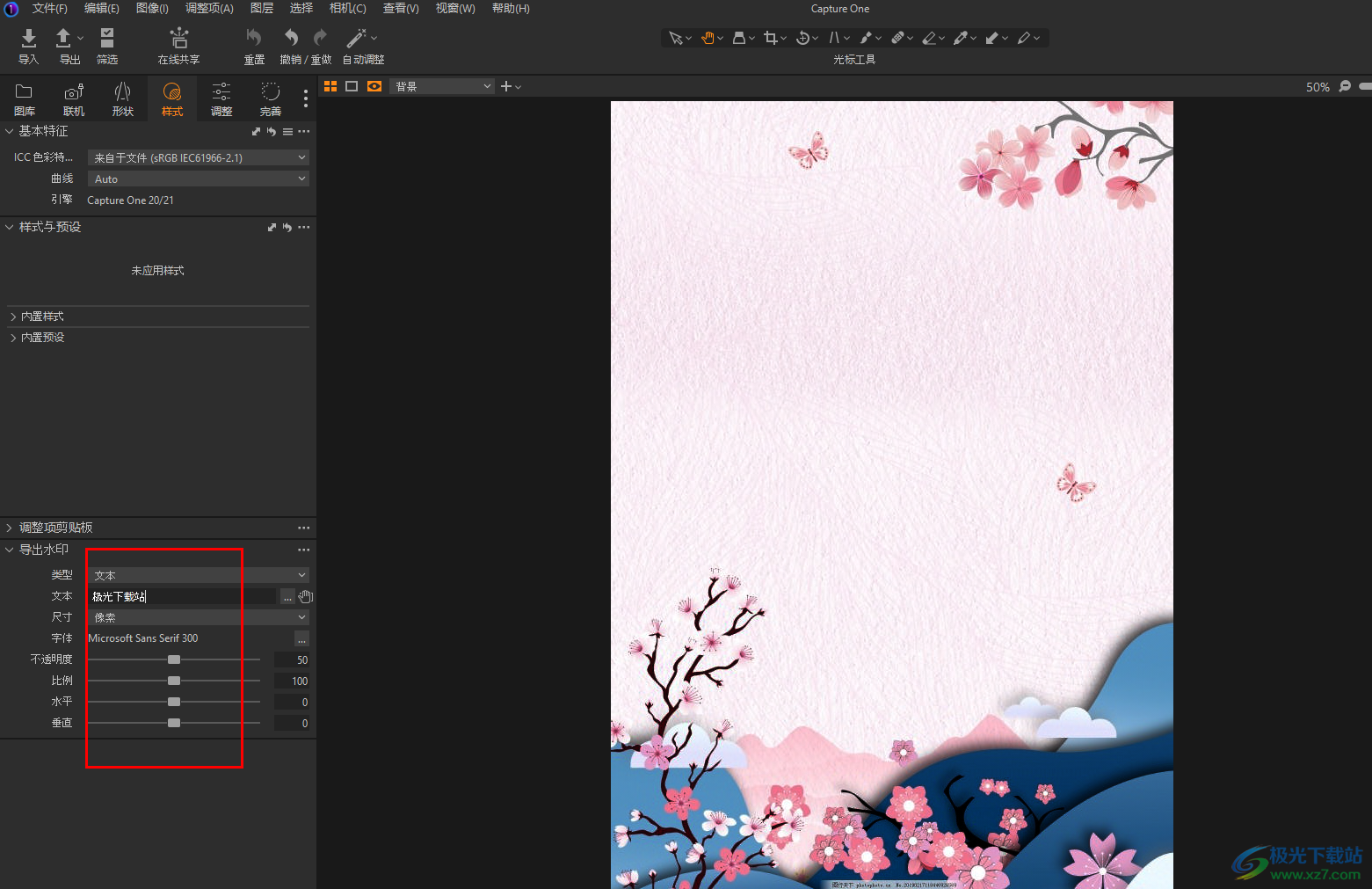This screenshot has width=1372, height=889.
Task: Click the font picker ellipsis button
Action: point(301,639)
